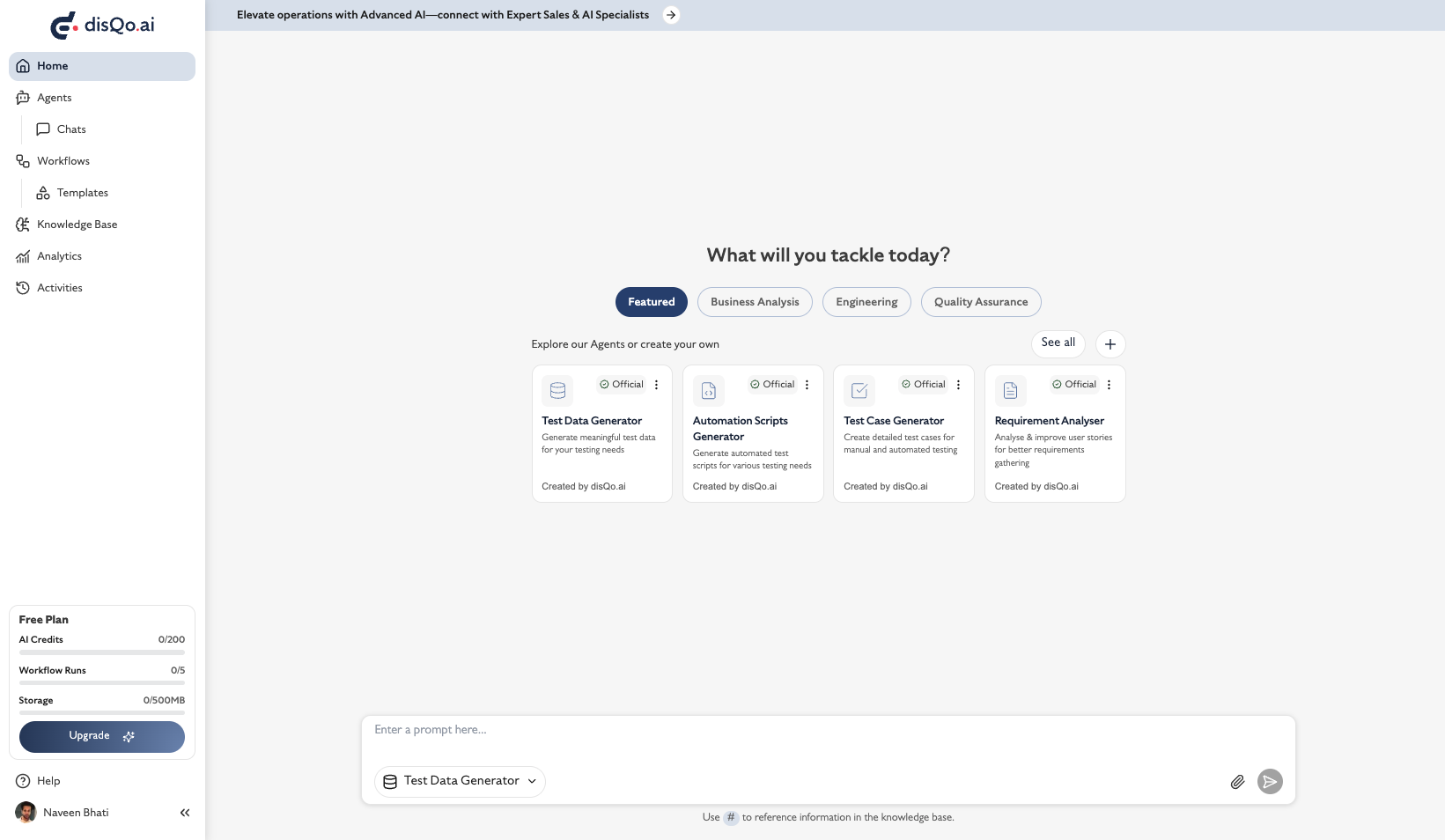Screen dimensions: 1445x840
Task: Check the AI Credits progress bar
Action: pyautogui.click(x=101, y=652)
